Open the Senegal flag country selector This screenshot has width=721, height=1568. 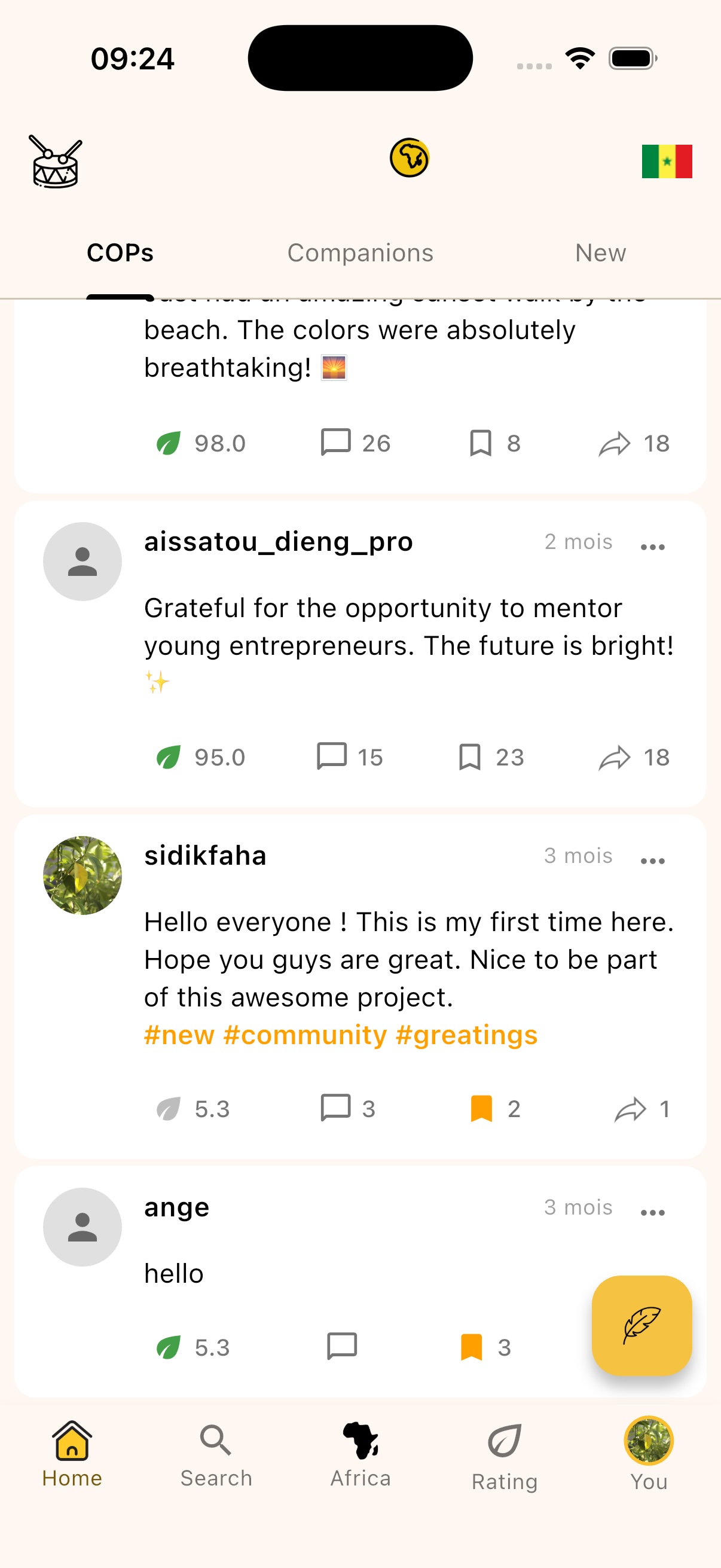coord(666,161)
